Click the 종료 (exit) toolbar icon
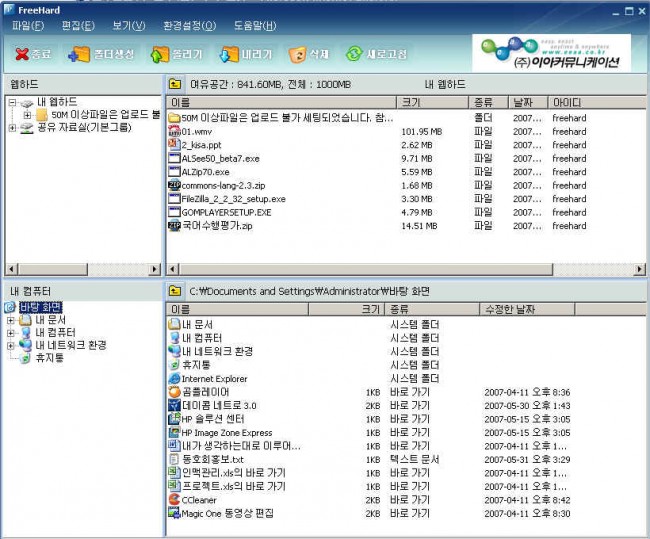This screenshot has height=539, width=650. coord(33,54)
